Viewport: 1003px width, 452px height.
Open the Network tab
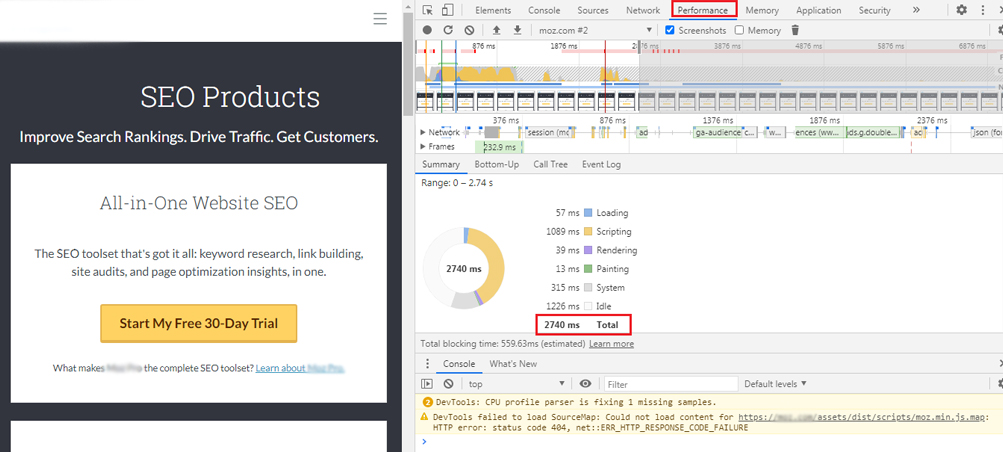(643, 10)
